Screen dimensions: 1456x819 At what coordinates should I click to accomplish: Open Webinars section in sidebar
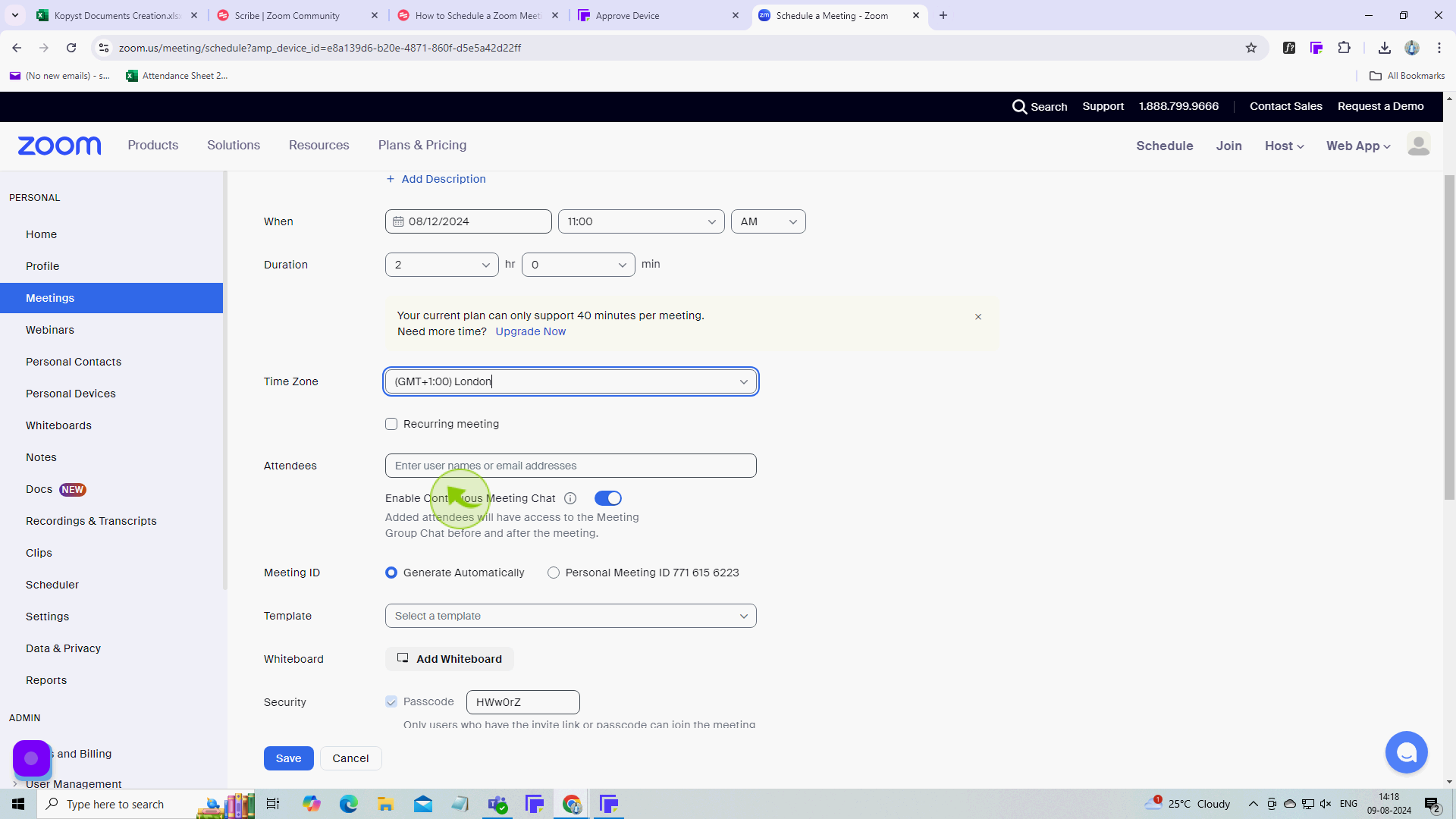coord(50,331)
